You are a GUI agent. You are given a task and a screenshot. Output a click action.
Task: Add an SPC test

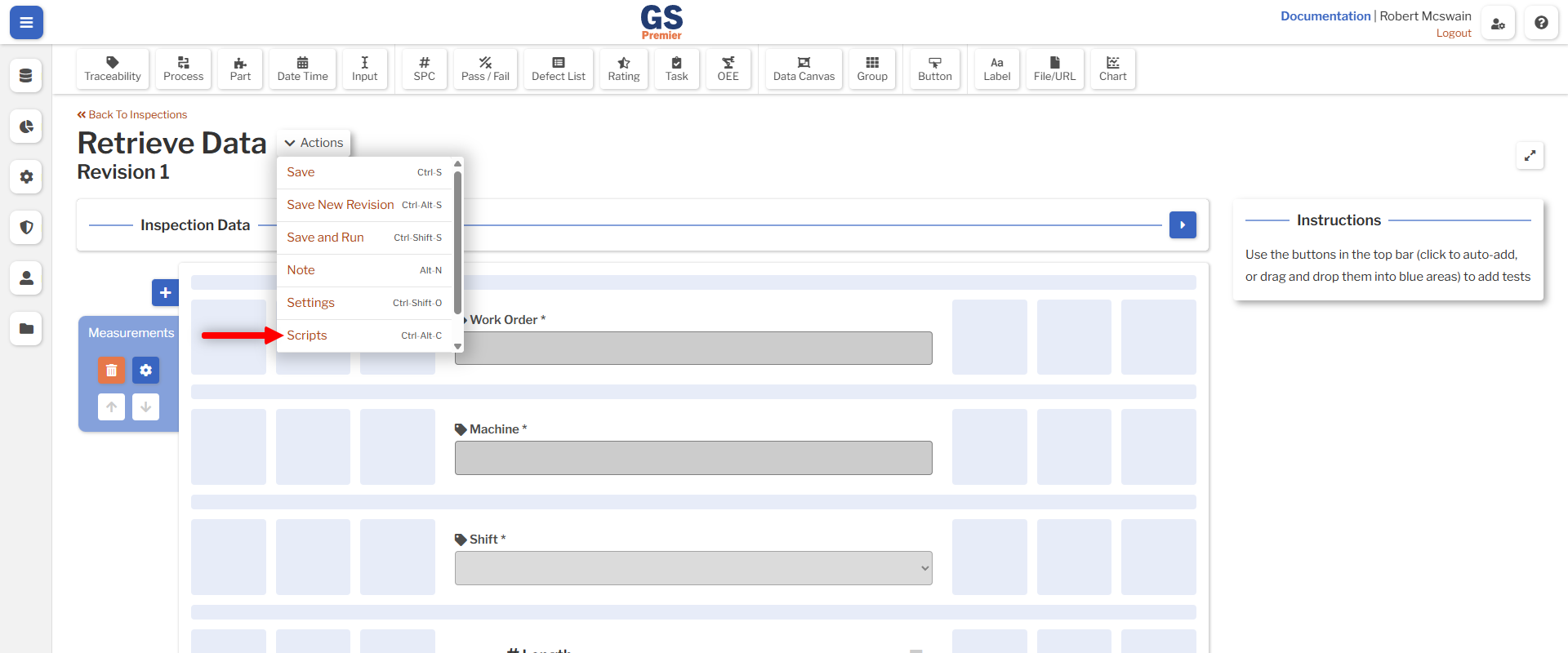pos(425,69)
